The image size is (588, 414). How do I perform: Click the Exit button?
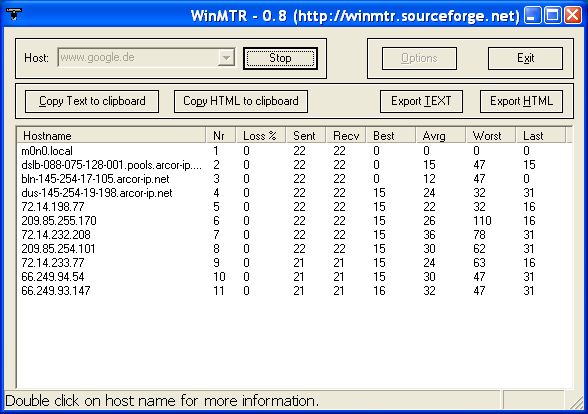click(x=525, y=58)
